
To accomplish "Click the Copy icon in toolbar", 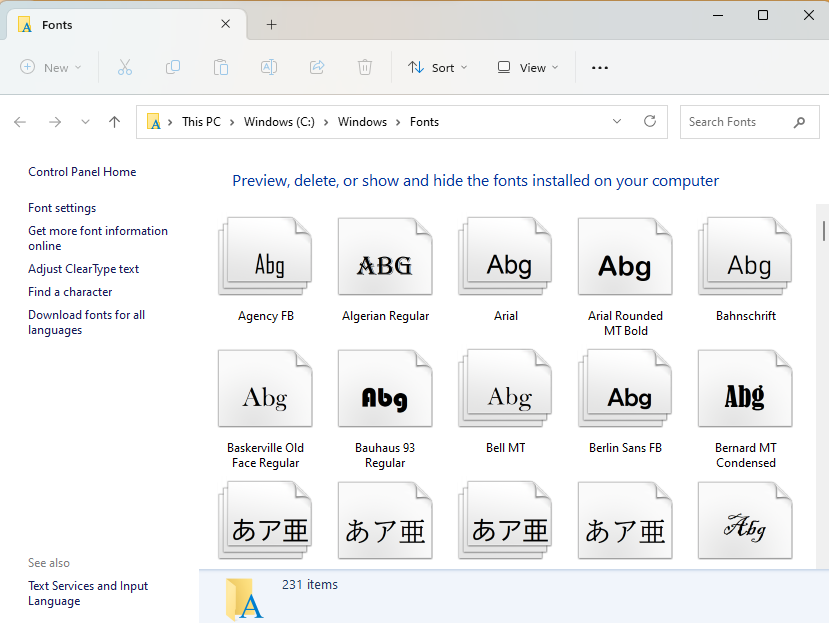I will (x=173, y=67).
